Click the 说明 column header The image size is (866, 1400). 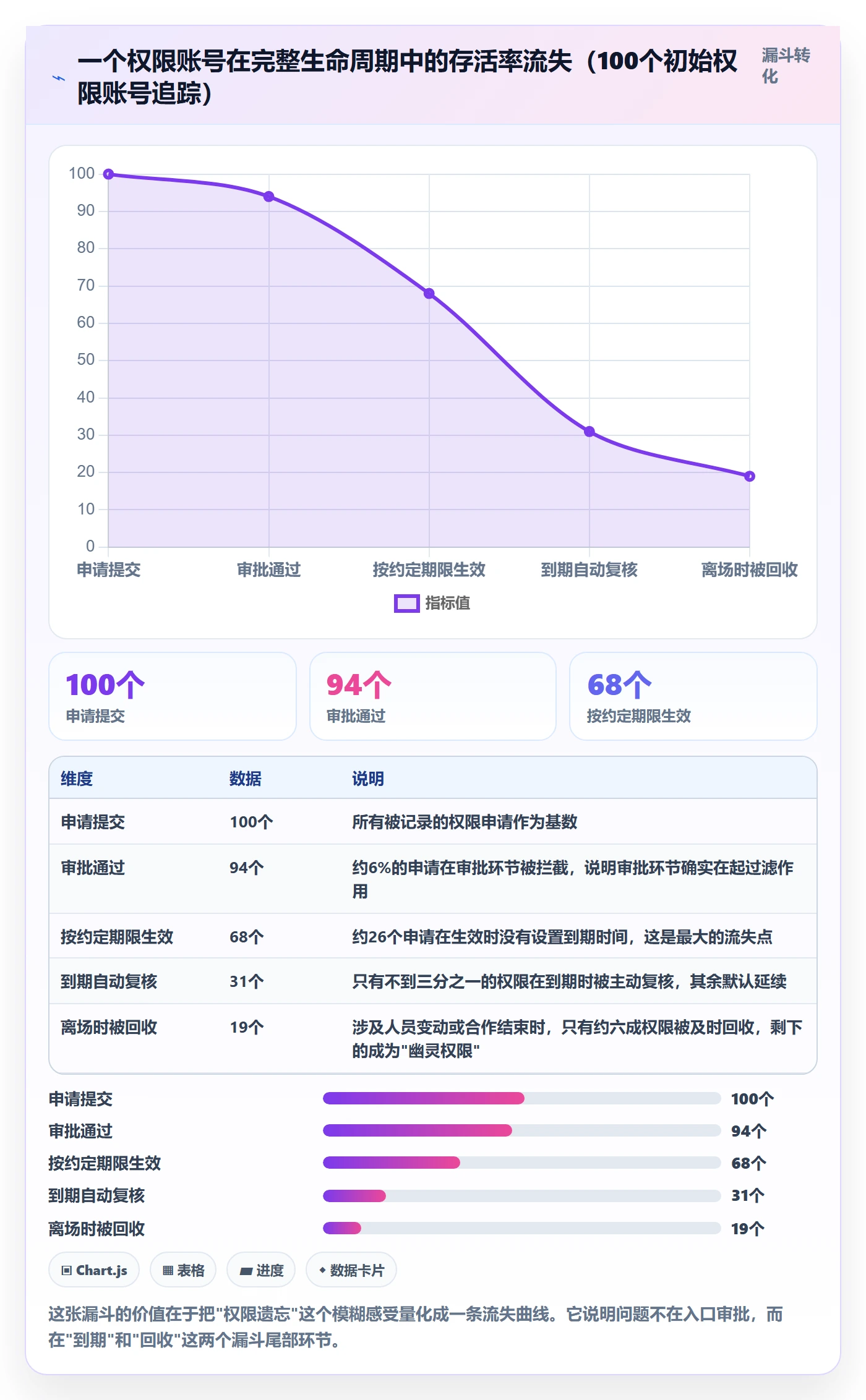368,779
